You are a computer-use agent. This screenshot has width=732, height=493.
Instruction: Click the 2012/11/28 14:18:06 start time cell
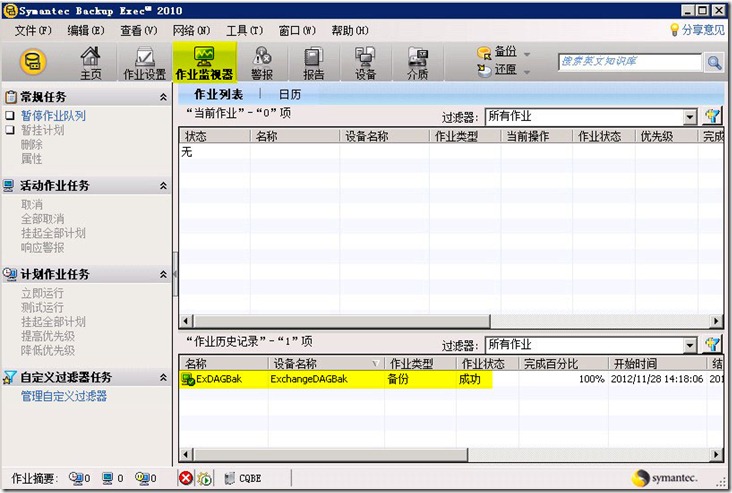pos(657,379)
